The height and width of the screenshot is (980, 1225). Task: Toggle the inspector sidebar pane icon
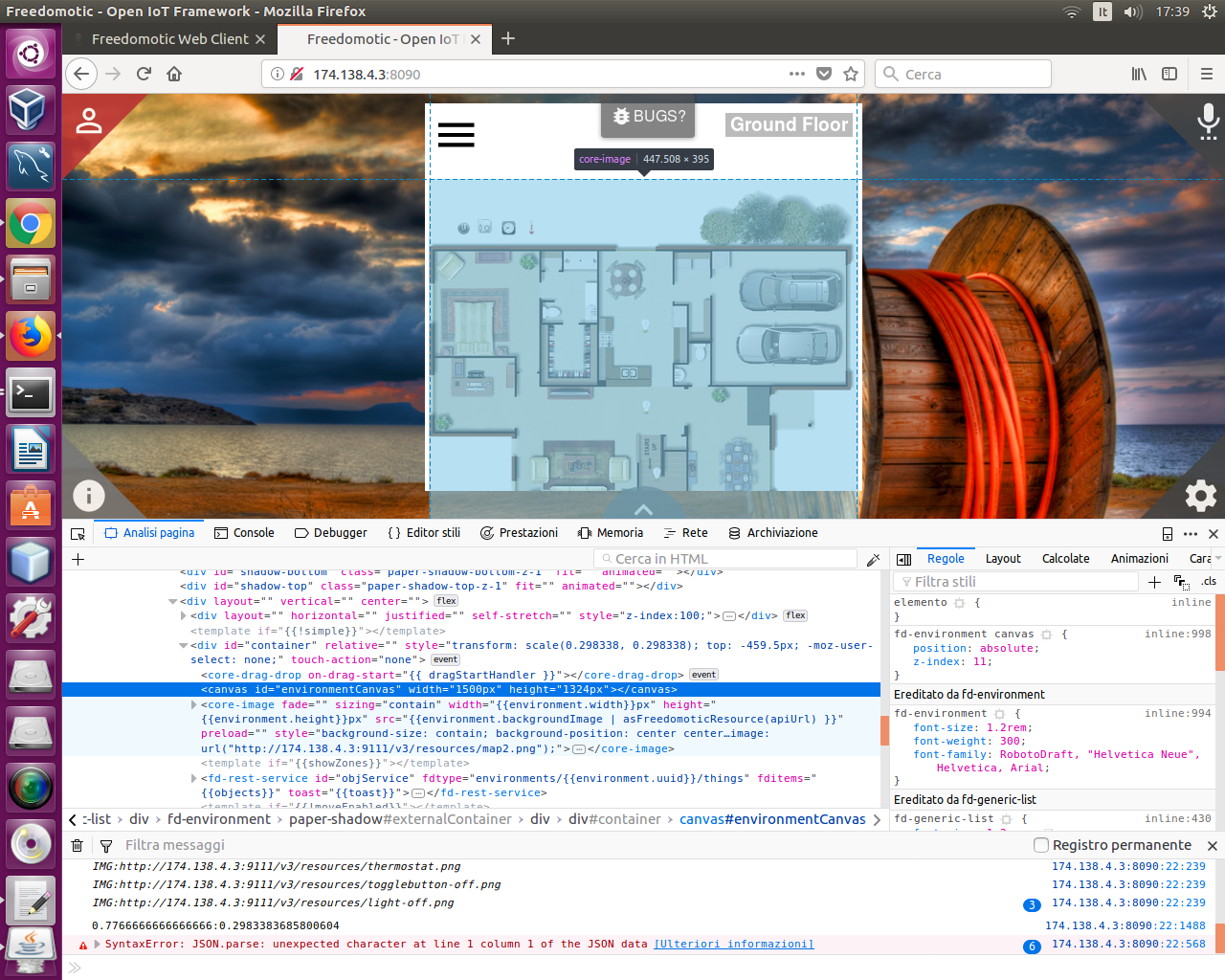coord(903,559)
